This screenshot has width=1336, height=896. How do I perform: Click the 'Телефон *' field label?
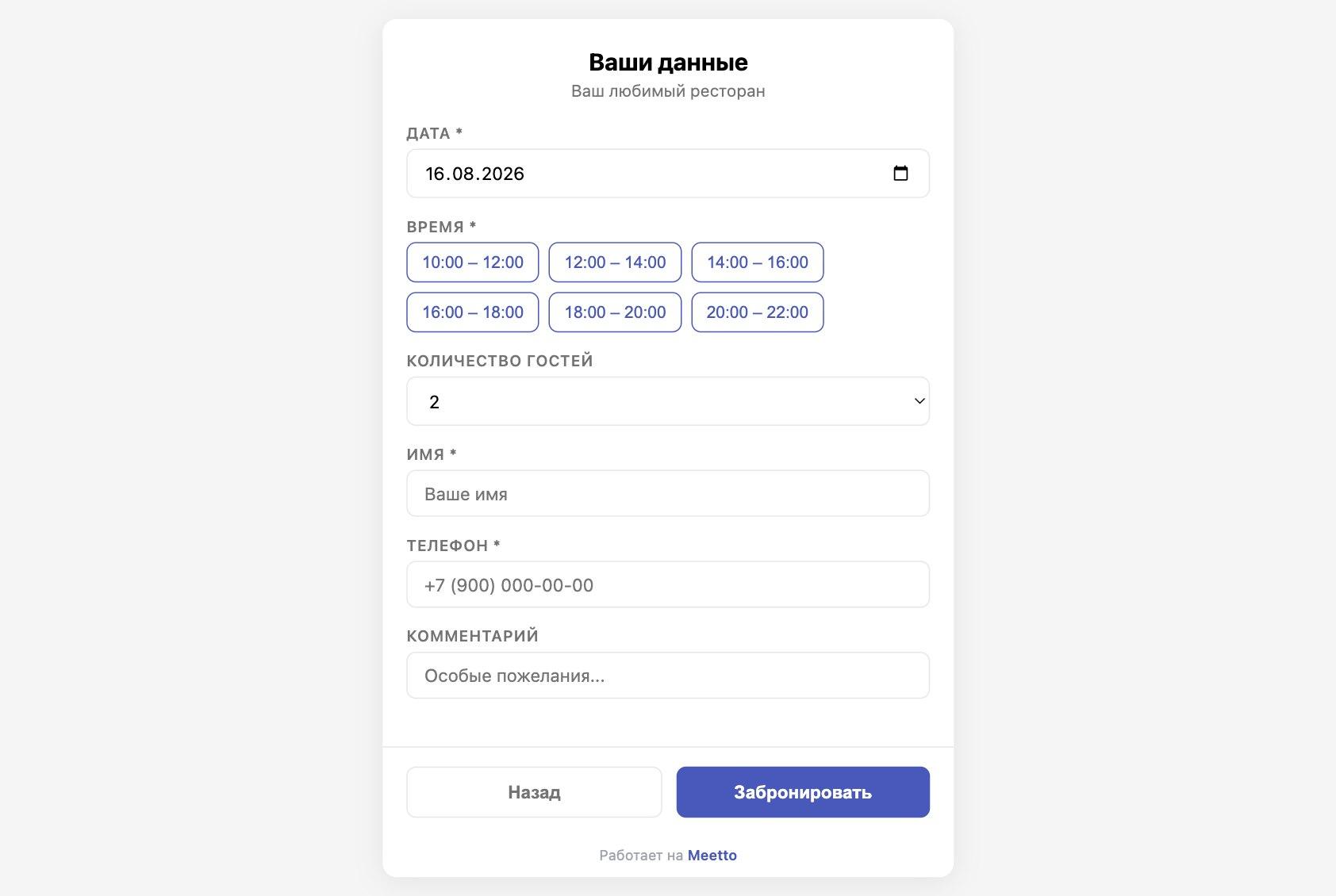454,546
